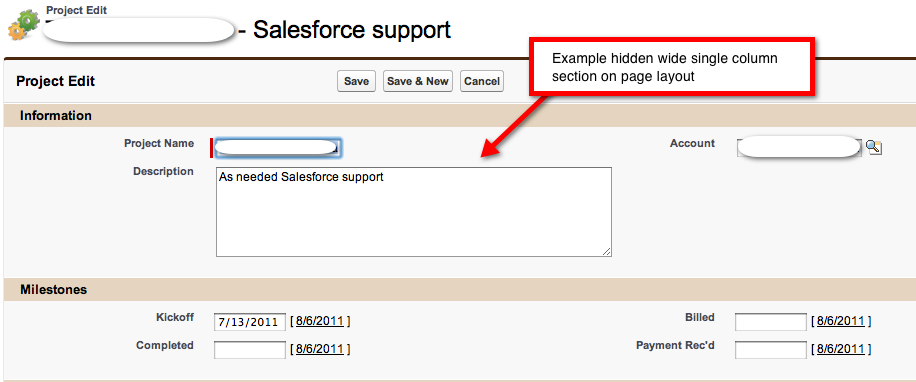The height and width of the screenshot is (382, 916).
Task: Insert today's date link beside Billed
Action: [x=841, y=321]
